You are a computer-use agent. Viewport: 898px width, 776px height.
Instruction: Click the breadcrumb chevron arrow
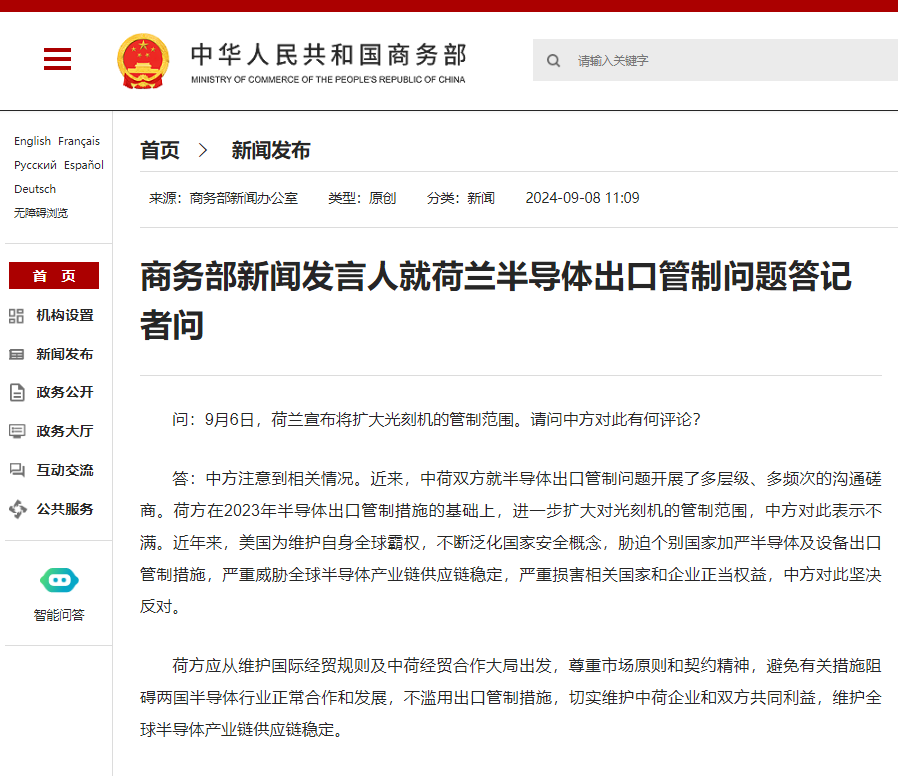click(x=203, y=151)
